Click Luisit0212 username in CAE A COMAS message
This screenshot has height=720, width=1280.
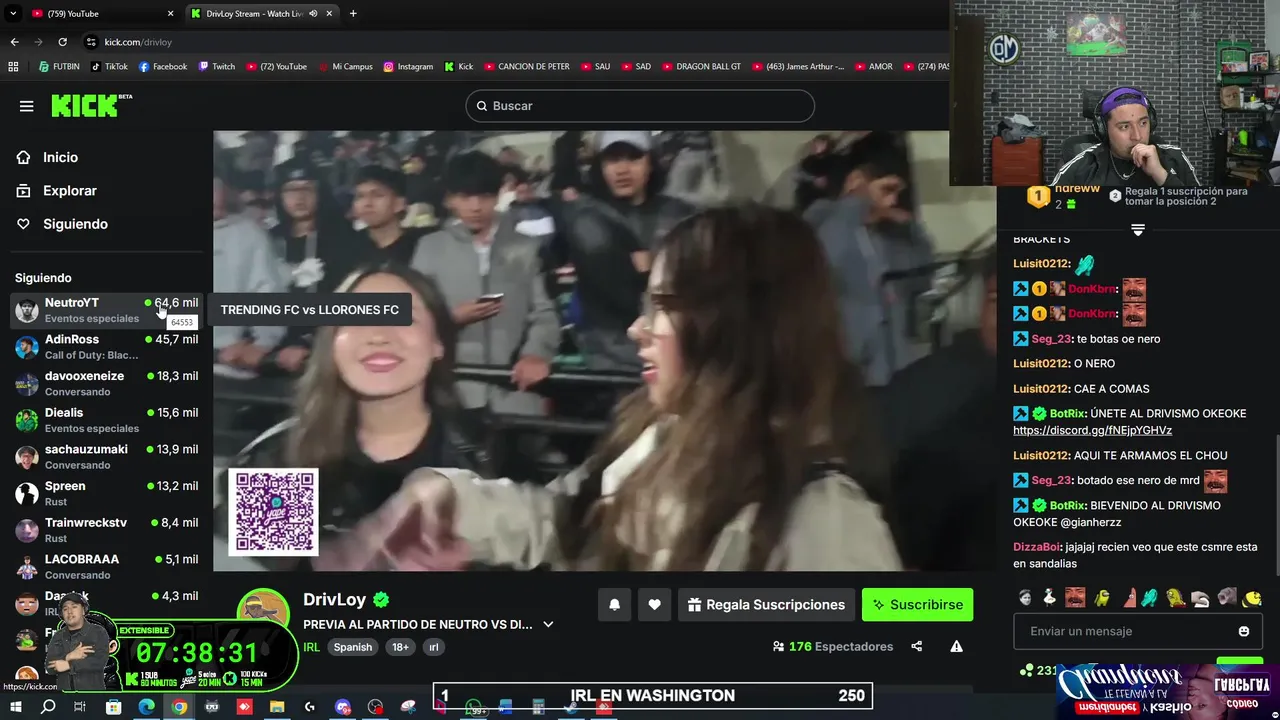(x=1041, y=389)
